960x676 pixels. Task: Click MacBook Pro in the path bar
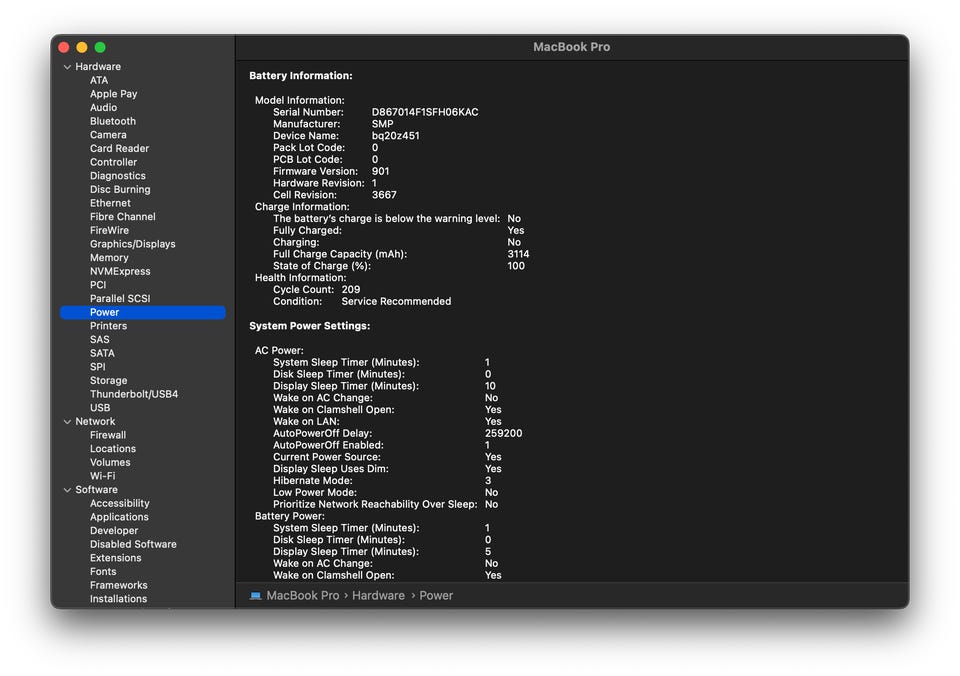[x=302, y=595]
